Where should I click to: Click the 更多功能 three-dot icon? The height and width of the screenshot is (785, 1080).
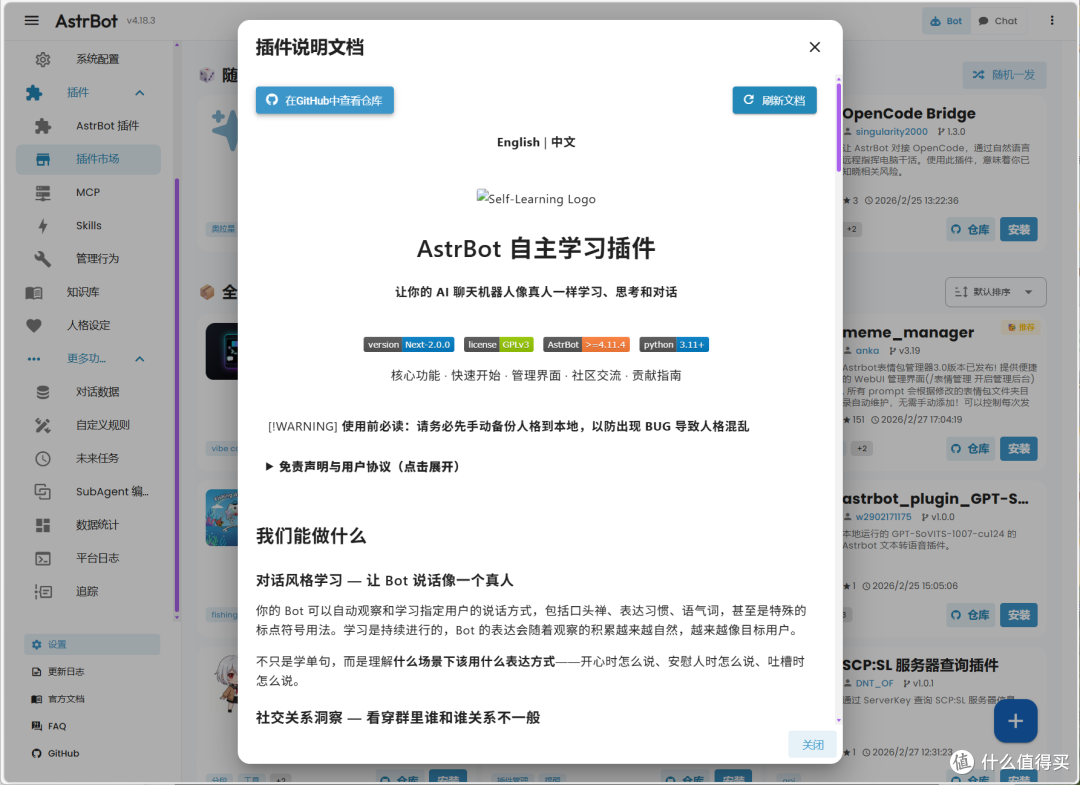pyautogui.click(x=34, y=358)
